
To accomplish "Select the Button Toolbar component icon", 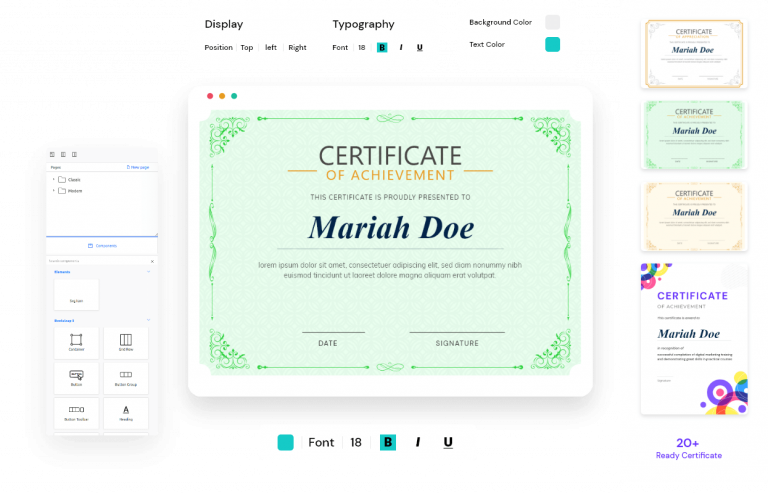I will [76, 411].
